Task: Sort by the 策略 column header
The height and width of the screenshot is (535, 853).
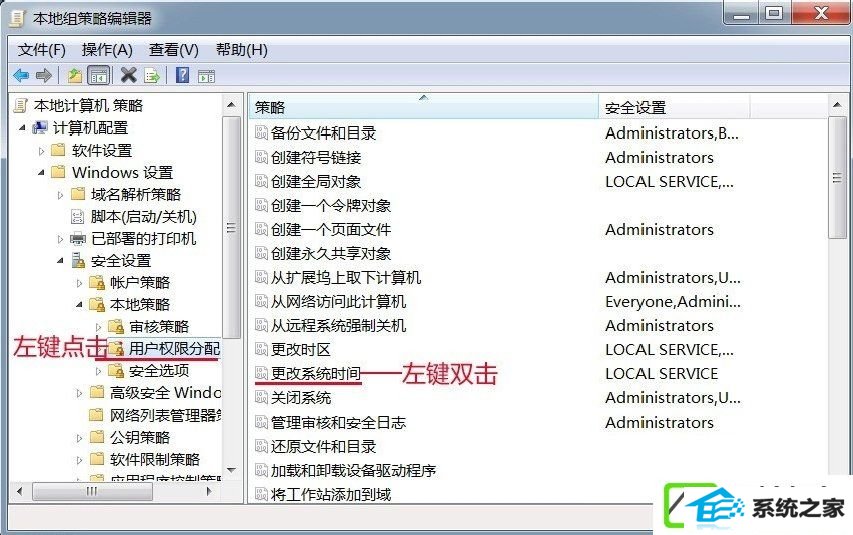Action: click(424, 107)
